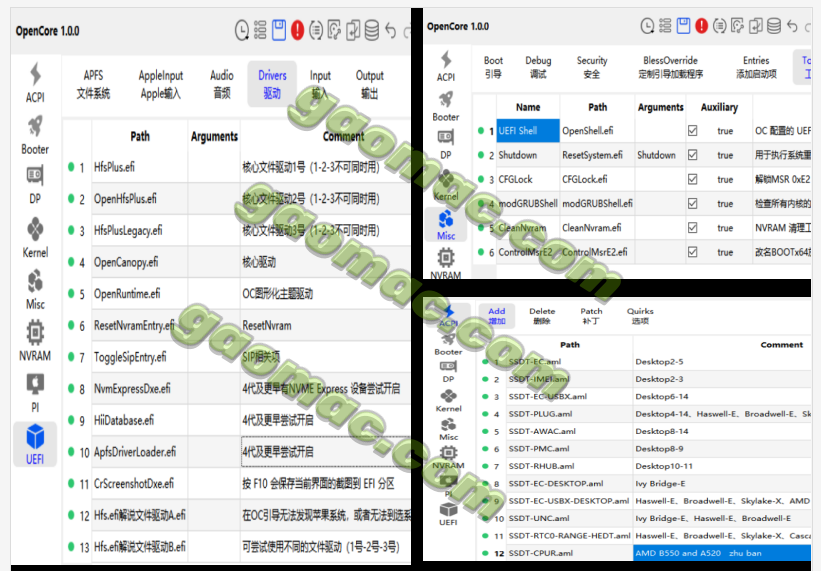Toggle the Auxiliary checkbox for ControlMsrE2 row
The image size is (821, 571).
pyautogui.click(x=693, y=252)
